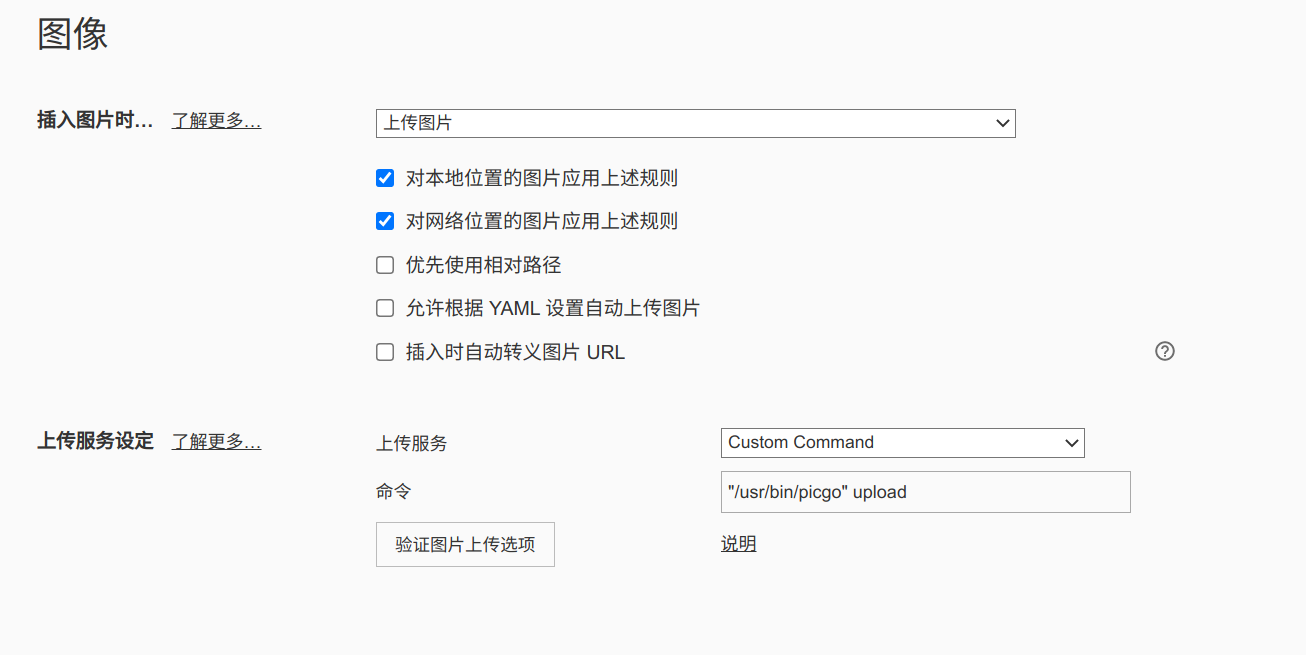The height and width of the screenshot is (655, 1306).
Task: Click chevron arrow of 上传图片 combo box
Action: pyautogui.click(x=1003, y=123)
